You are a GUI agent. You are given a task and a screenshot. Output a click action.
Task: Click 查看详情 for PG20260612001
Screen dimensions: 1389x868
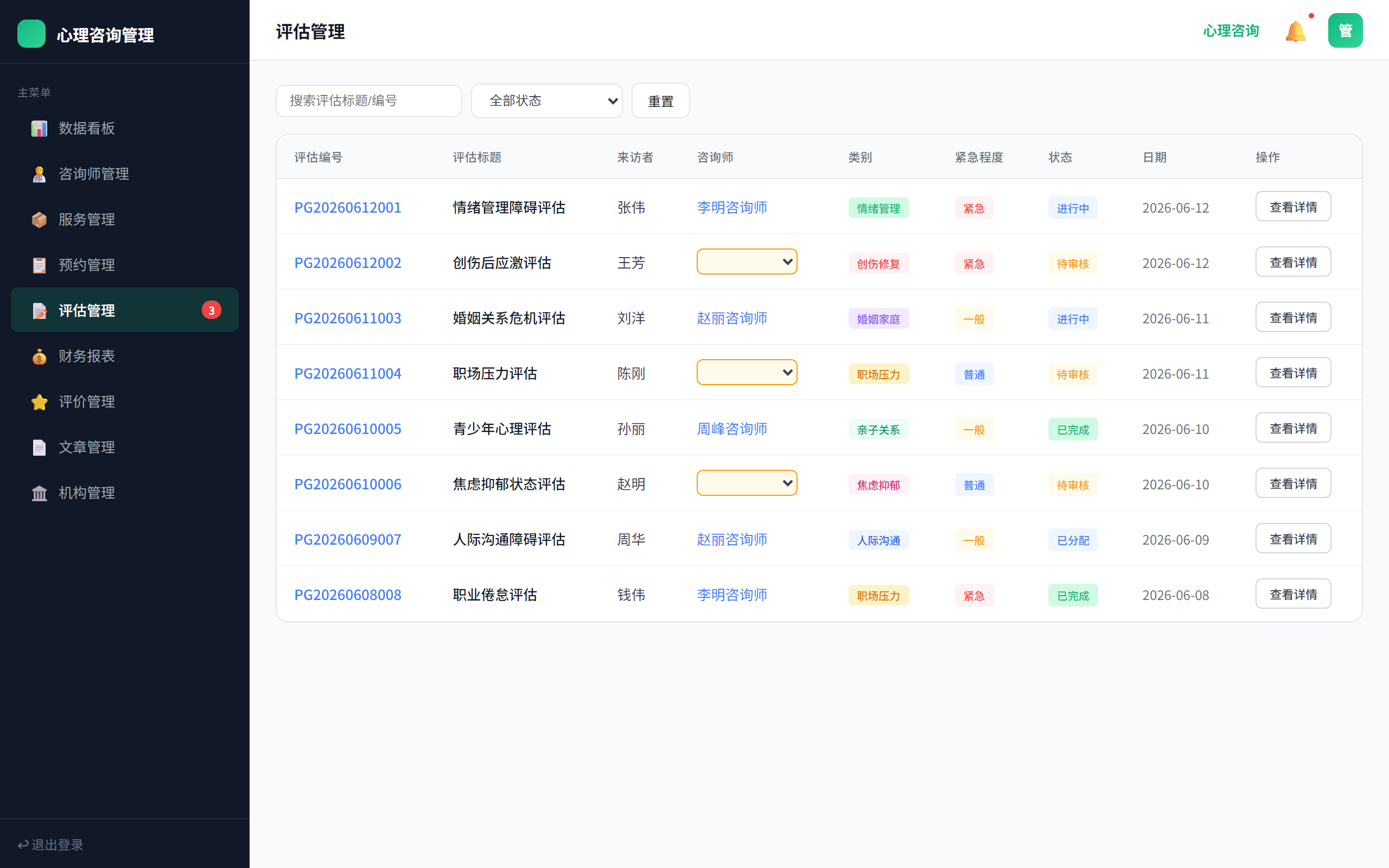tap(1292, 207)
